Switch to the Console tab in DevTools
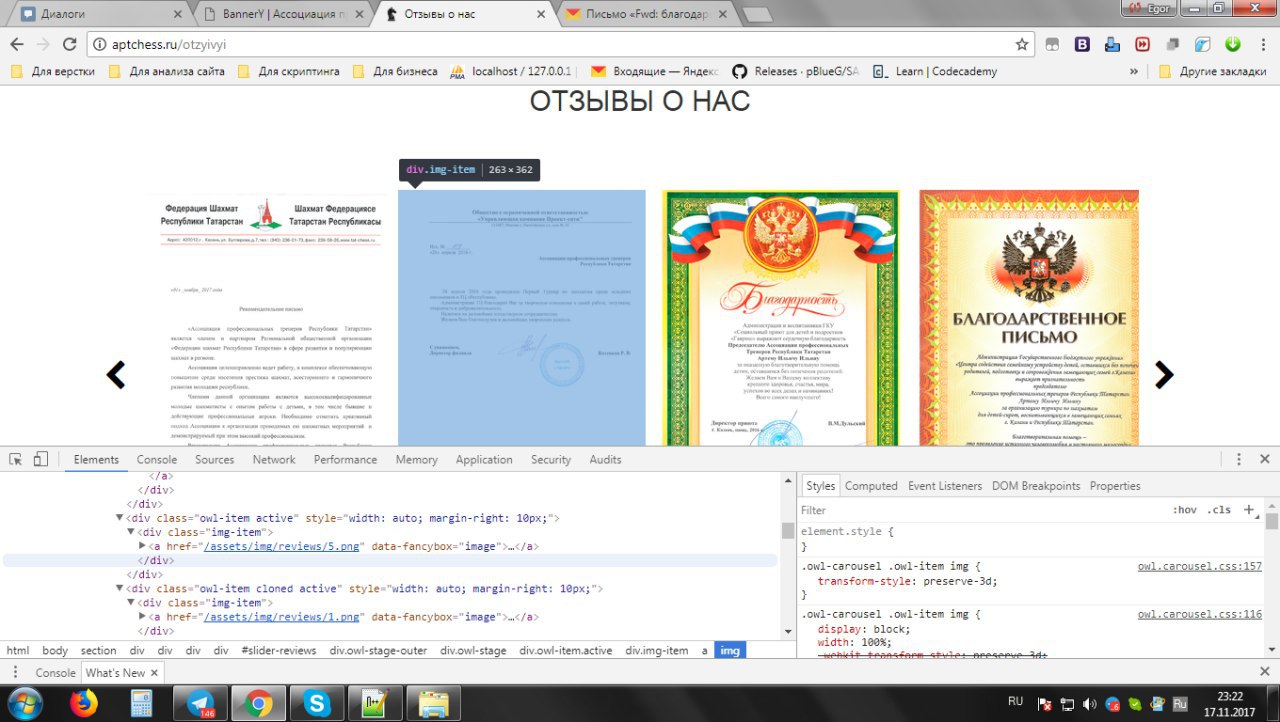Screen dimensions: 1280x722 coord(157,460)
